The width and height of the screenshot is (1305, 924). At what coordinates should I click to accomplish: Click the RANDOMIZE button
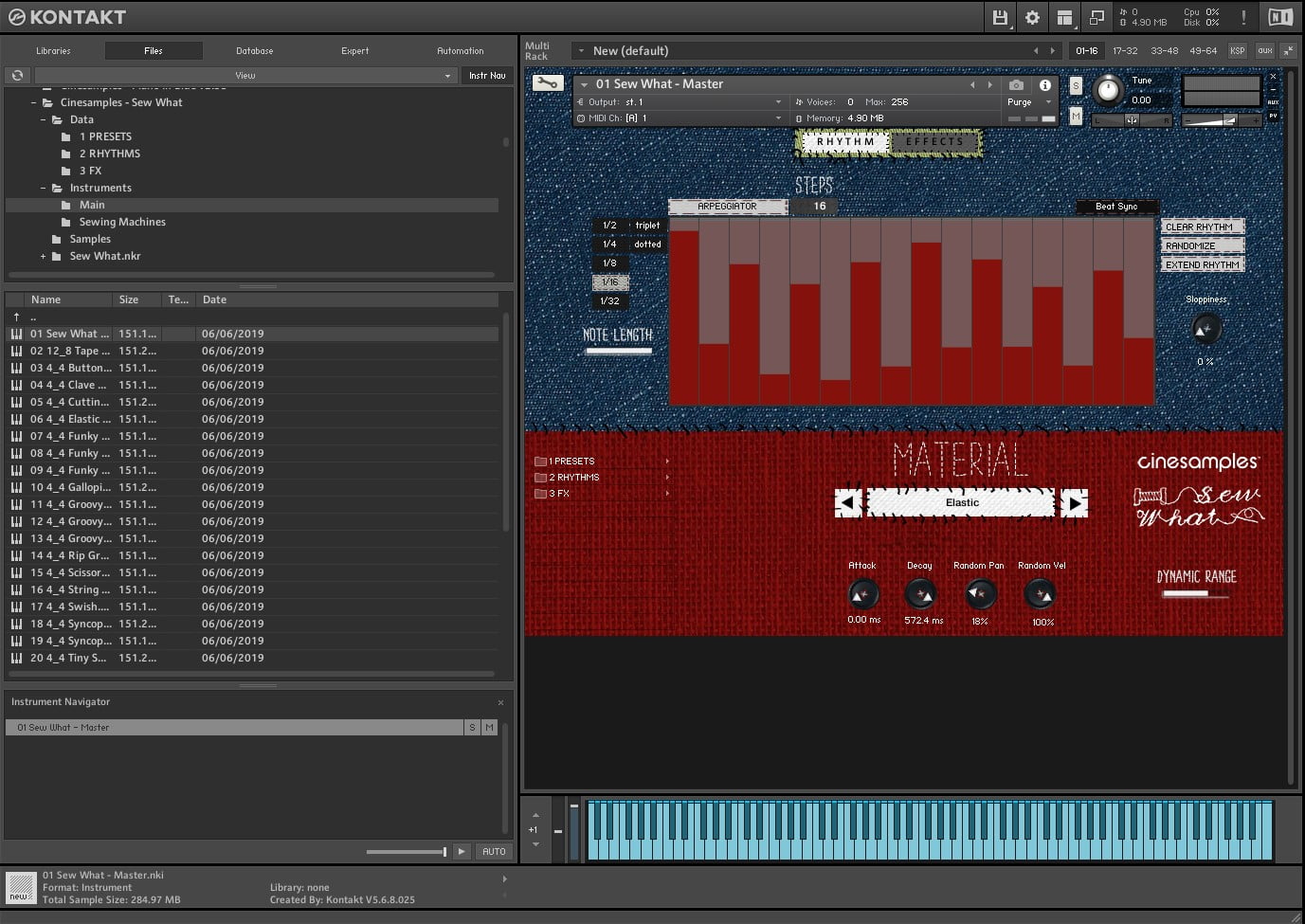coord(1203,245)
